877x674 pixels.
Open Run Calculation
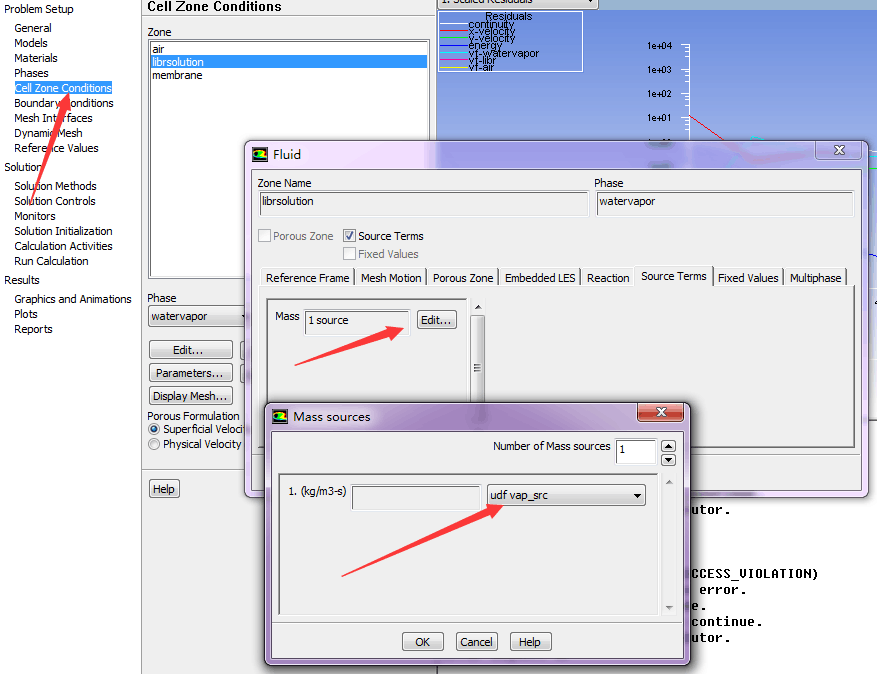pos(51,261)
